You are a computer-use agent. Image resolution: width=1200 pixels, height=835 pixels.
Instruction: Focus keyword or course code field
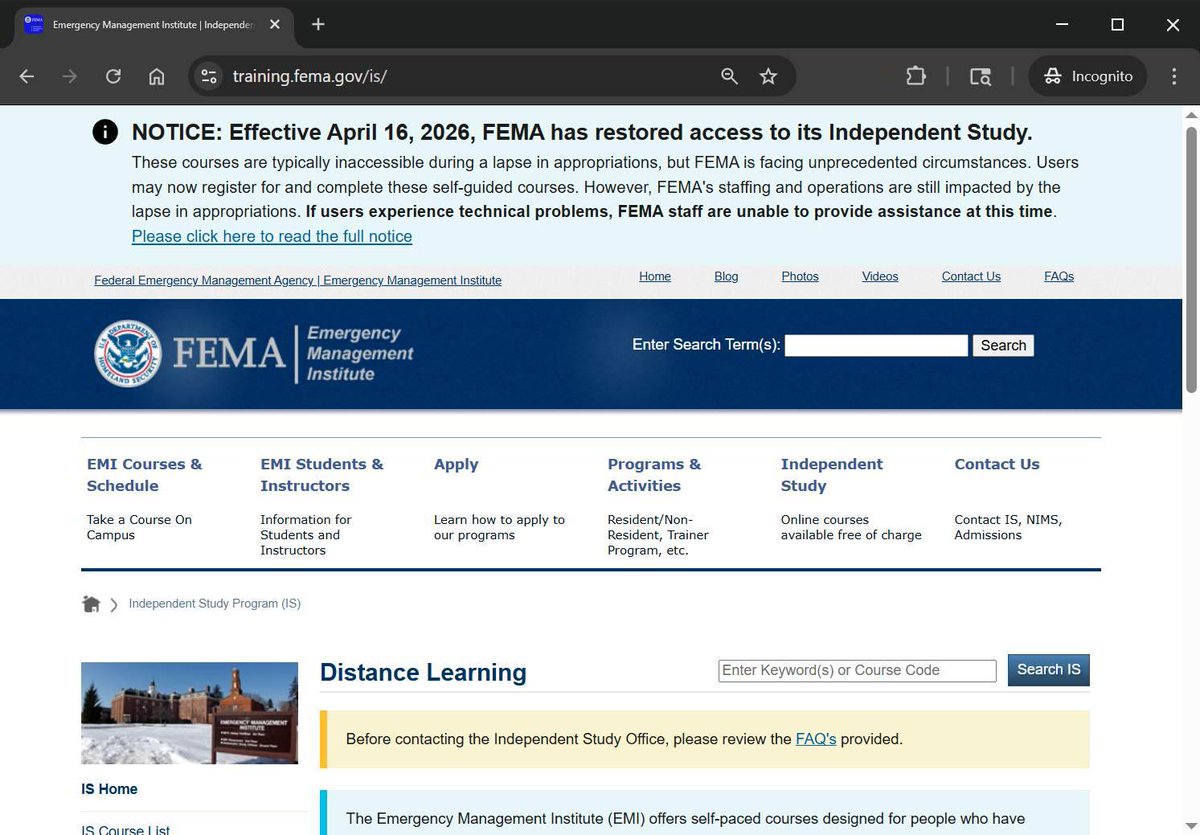click(x=858, y=670)
